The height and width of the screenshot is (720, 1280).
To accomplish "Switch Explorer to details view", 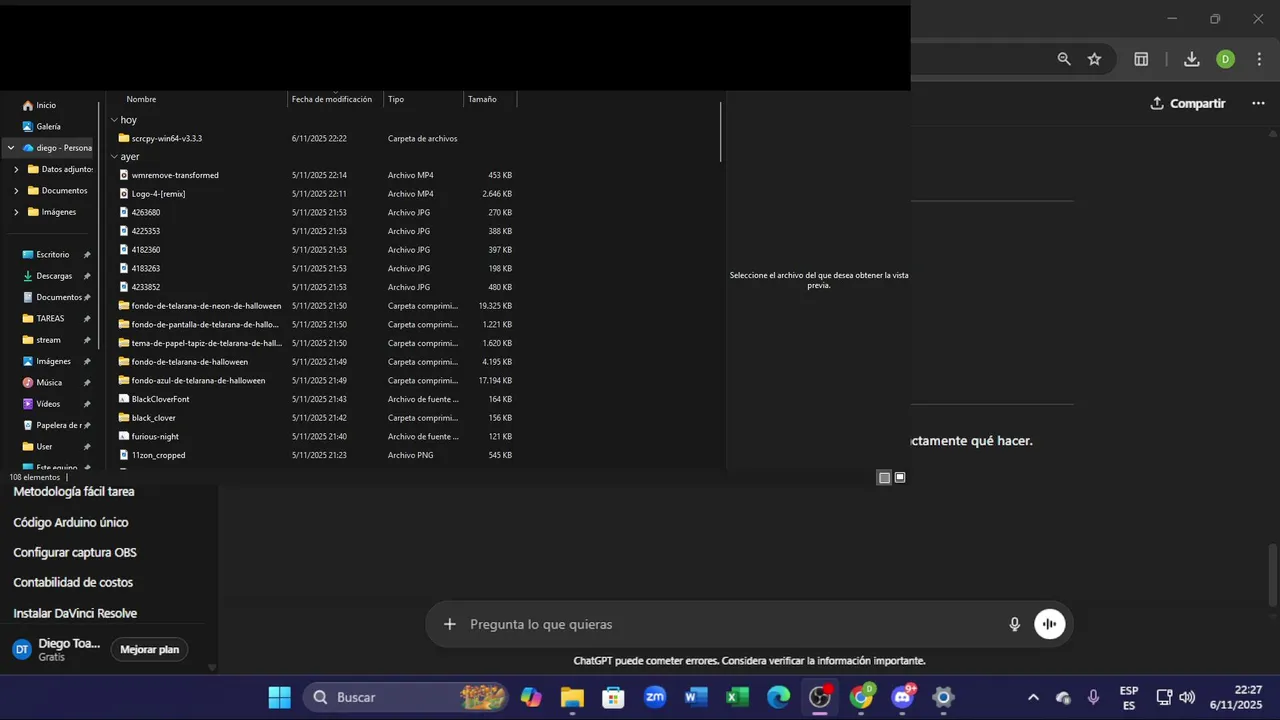I will (x=884, y=478).
